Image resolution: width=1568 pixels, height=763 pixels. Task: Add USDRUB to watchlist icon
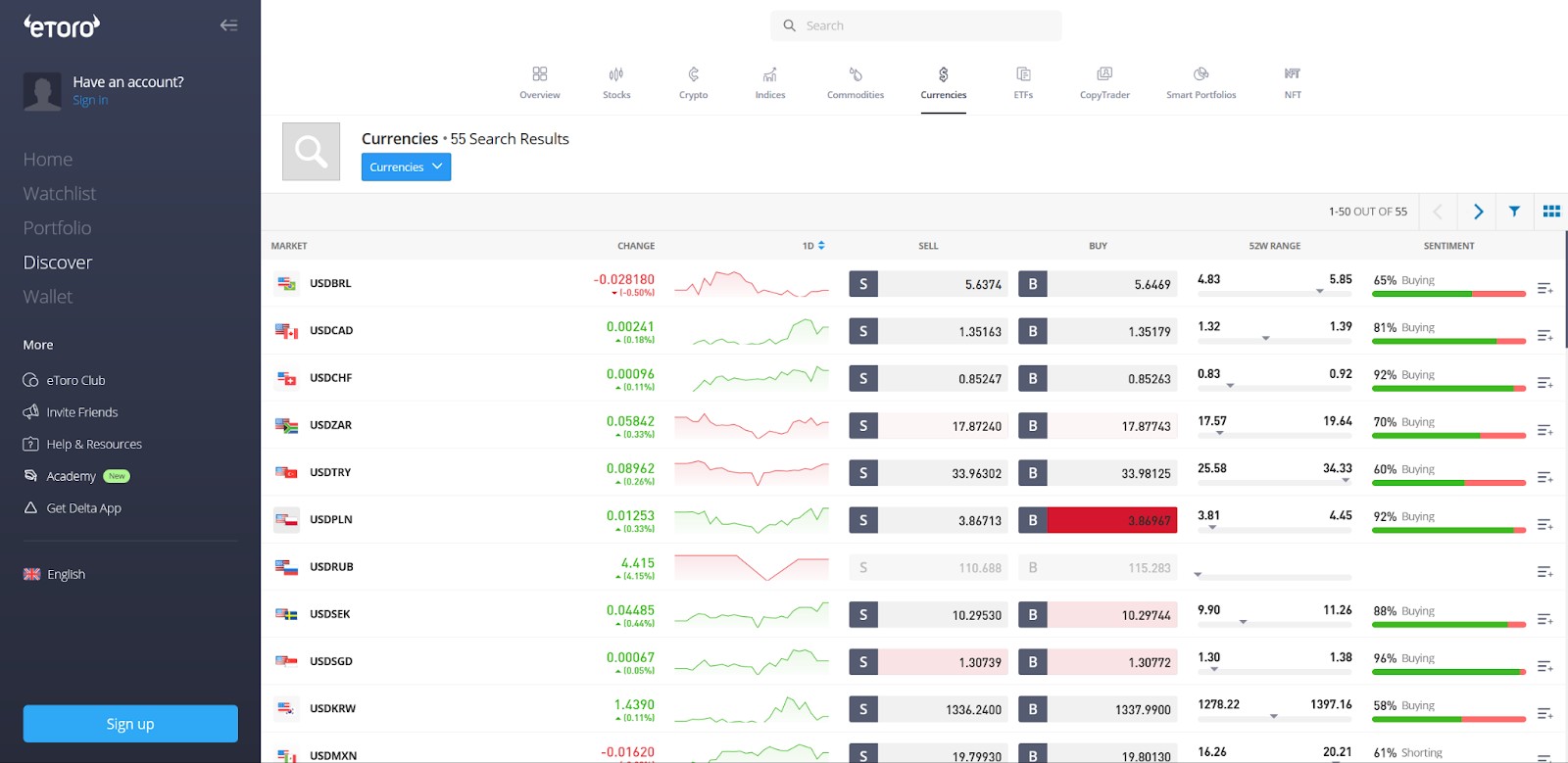[x=1545, y=571]
